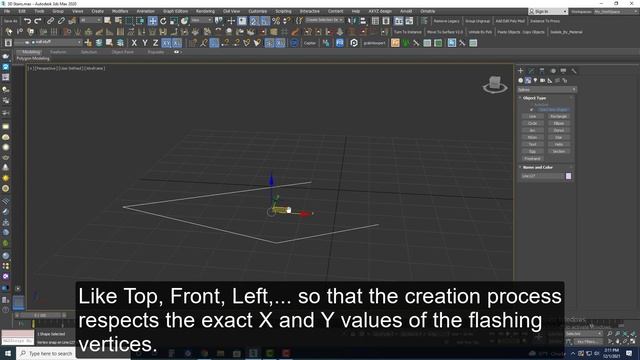Viewport: 640px width, 360px height.
Task: Click the Turn To Instance button
Action: point(407,32)
